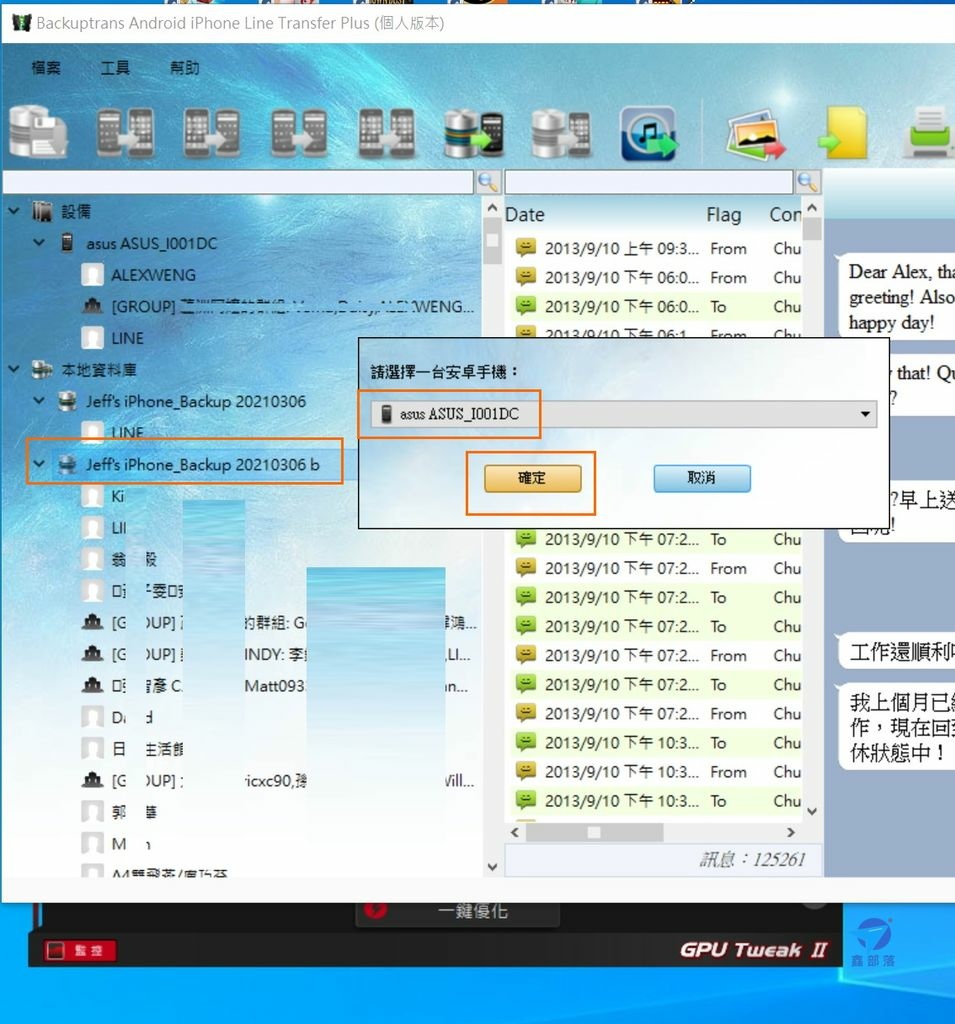Click the 確定 button in the dialog
This screenshot has width=955, height=1024.
coord(532,478)
